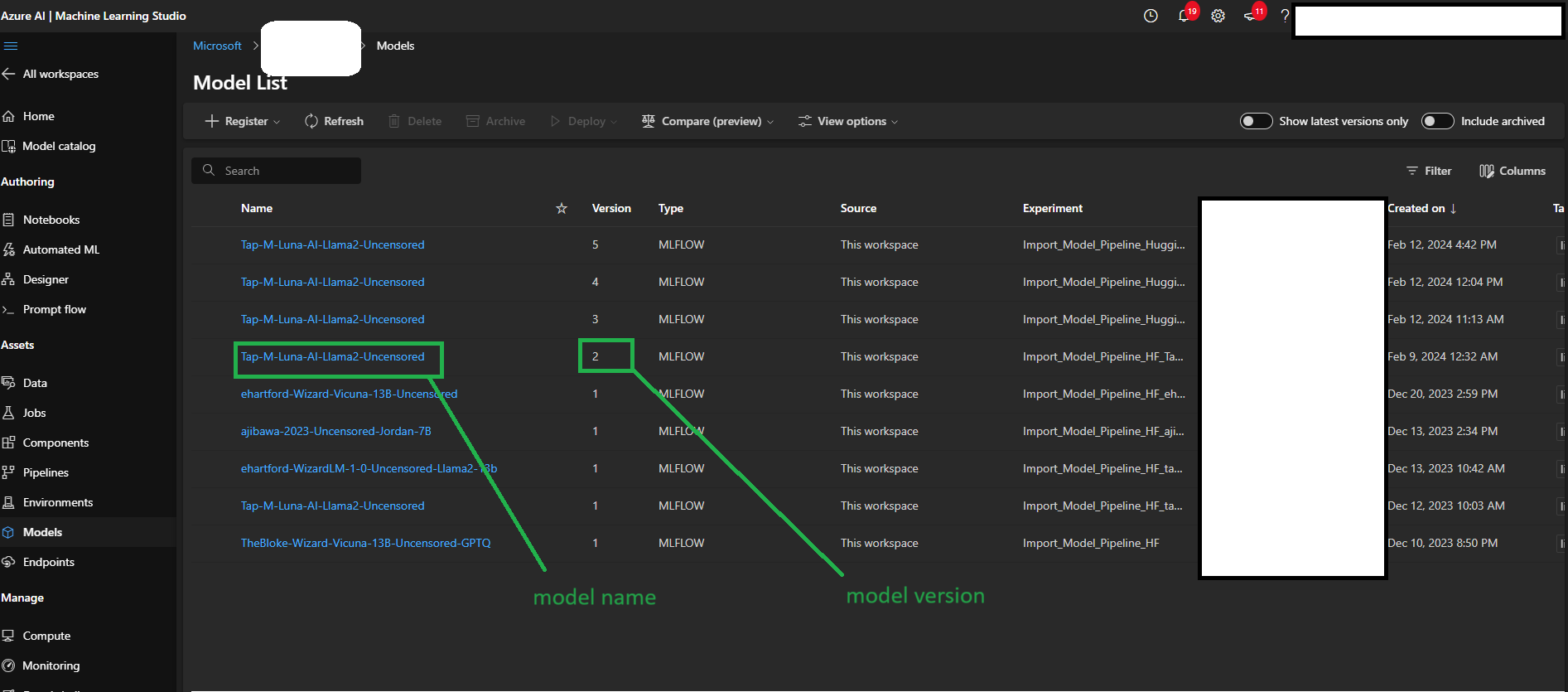
Task: Open the Microsoft breadcrumb link
Action: 217,46
